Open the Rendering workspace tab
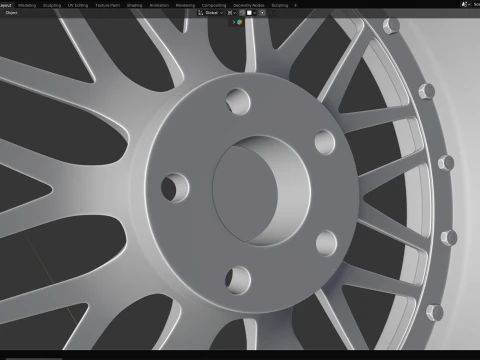The image size is (480, 360). pyautogui.click(x=185, y=5)
